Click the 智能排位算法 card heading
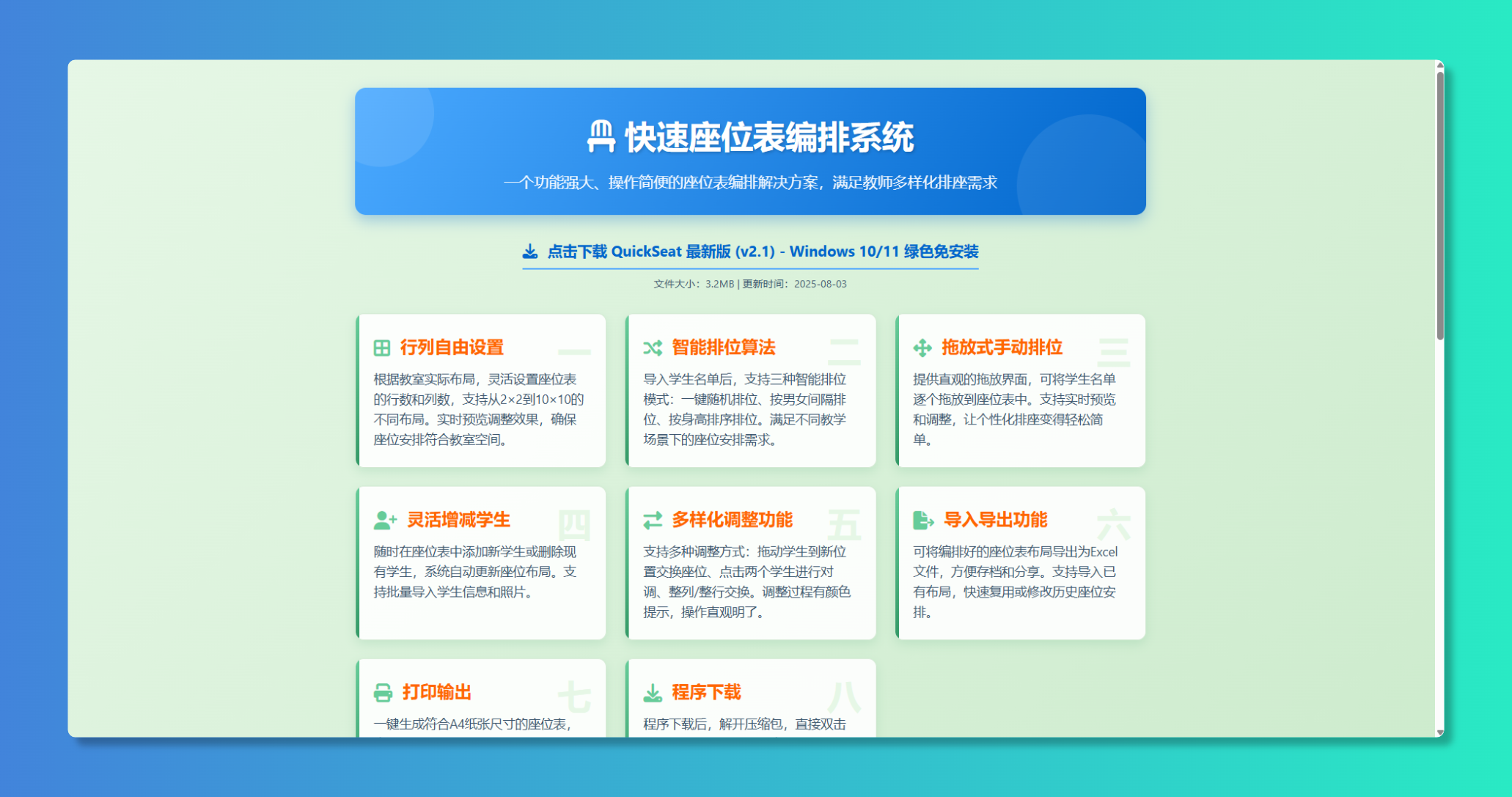Viewport: 1512px width, 797px height. [723, 348]
